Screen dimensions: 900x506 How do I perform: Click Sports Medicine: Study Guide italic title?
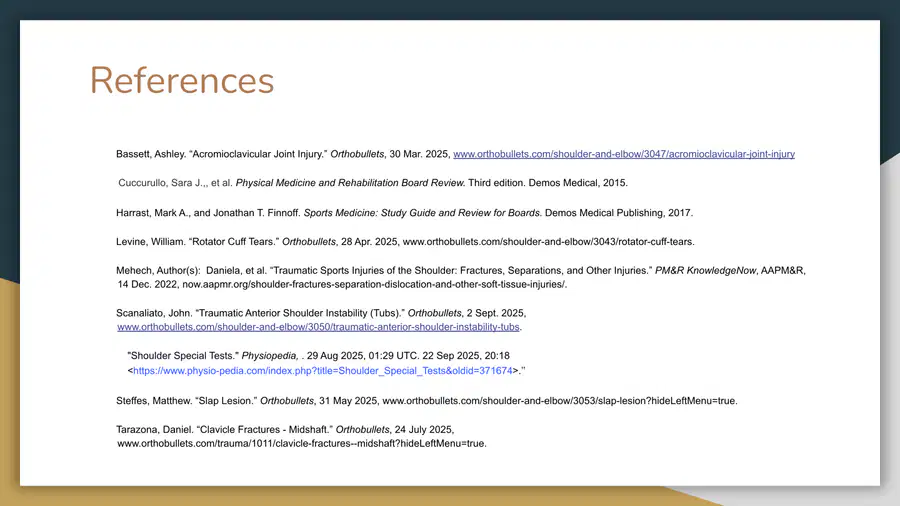pos(422,212)
